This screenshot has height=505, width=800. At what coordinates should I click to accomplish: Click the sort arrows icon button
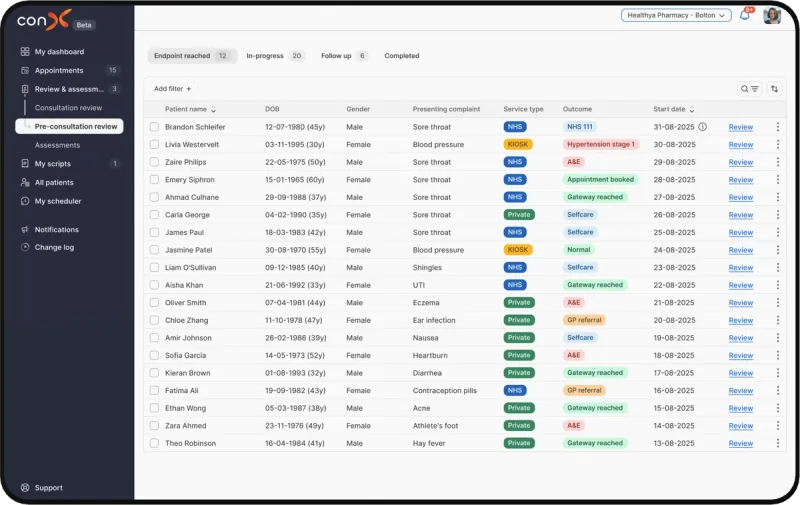[x=774, y=89]
